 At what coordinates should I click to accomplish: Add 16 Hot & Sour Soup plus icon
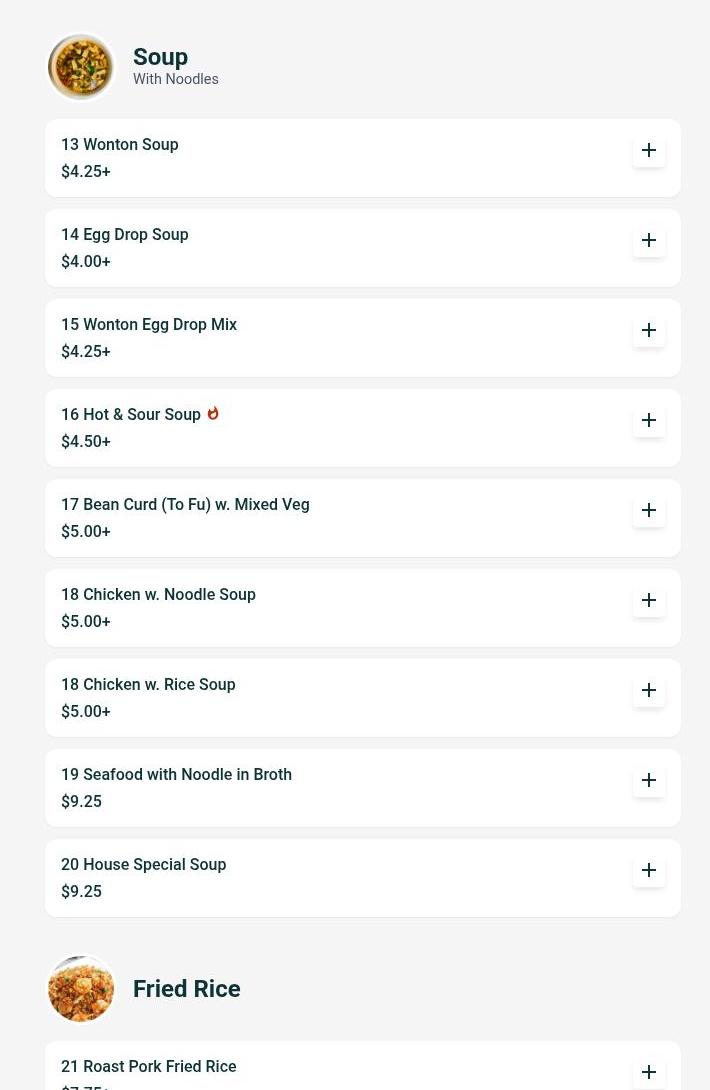tap(648, 421)
